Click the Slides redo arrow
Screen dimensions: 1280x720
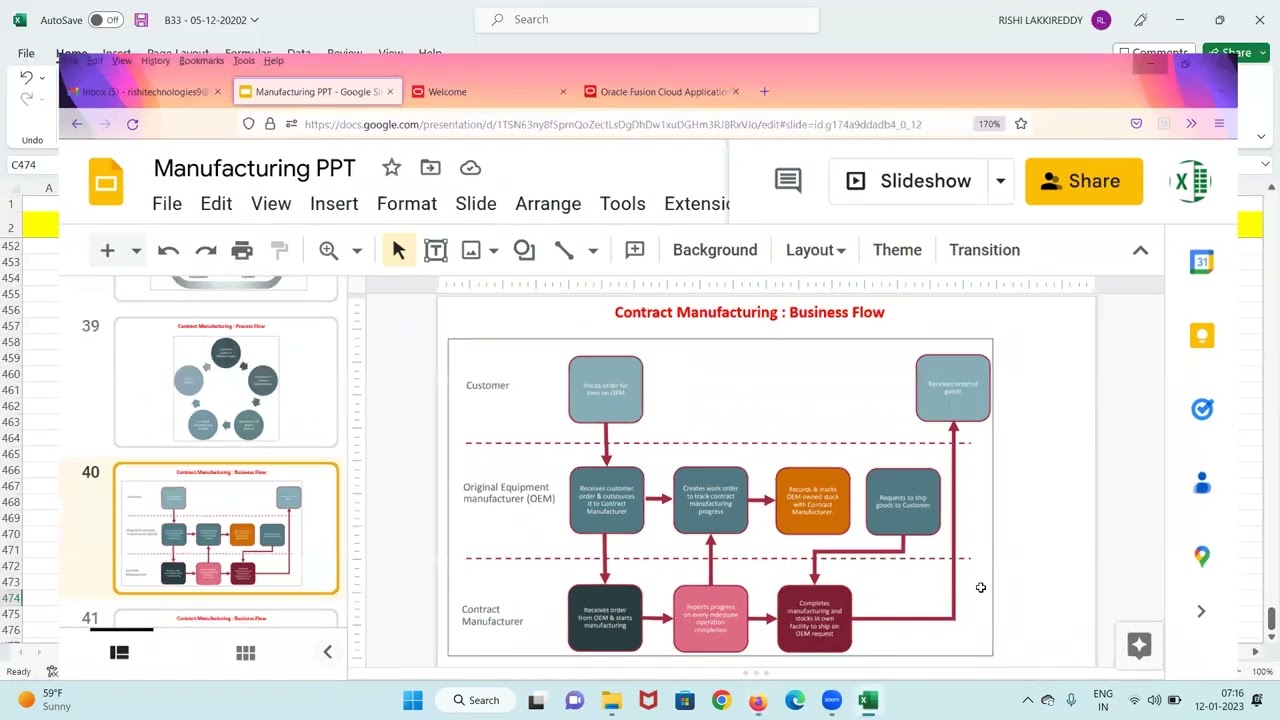(x=206, y=250)
